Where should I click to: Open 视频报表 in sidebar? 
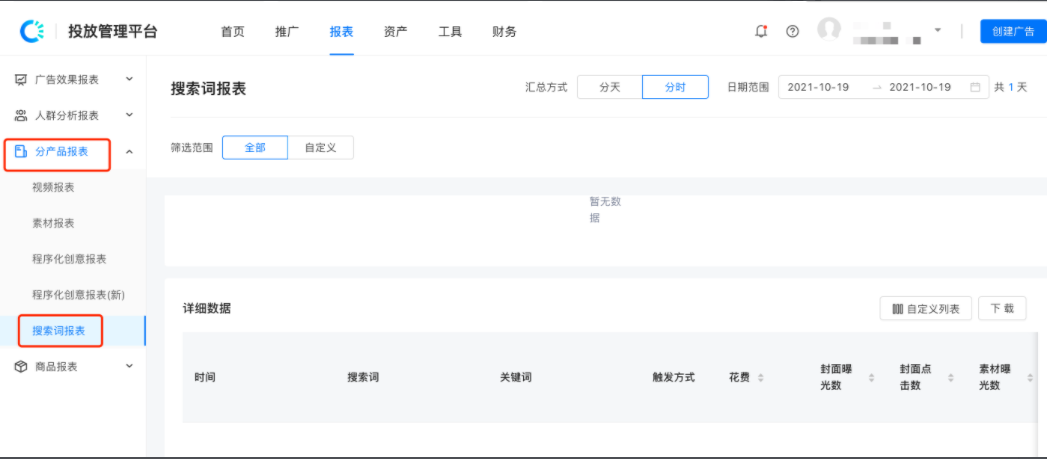tap(53, 188)
